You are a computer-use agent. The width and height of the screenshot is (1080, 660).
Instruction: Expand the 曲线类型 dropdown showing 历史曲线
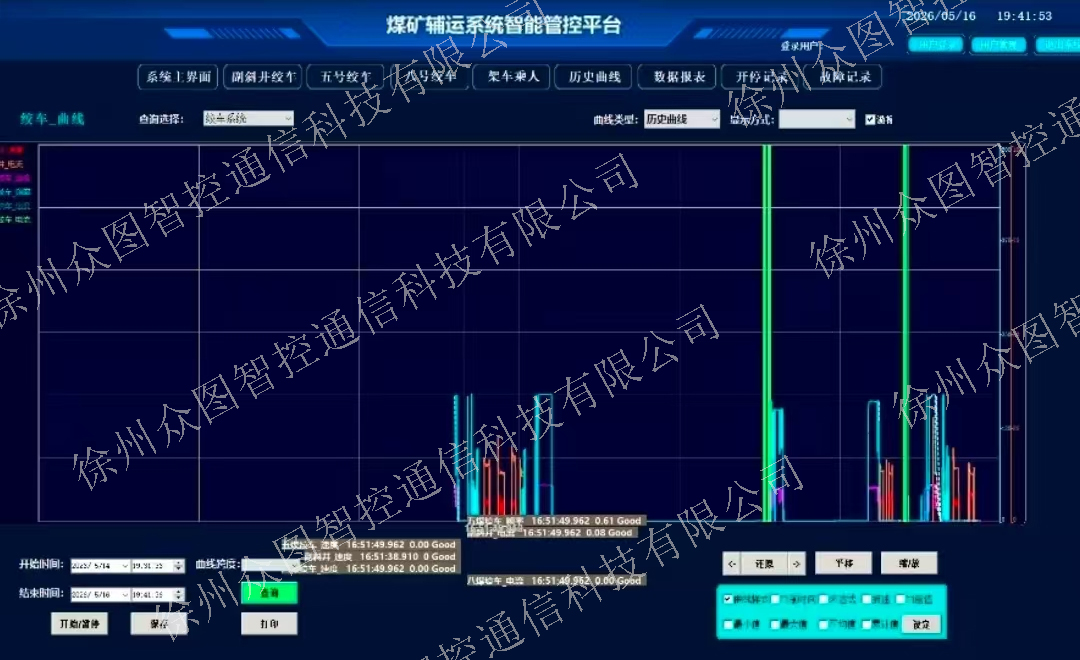click(x=682, y=119)
